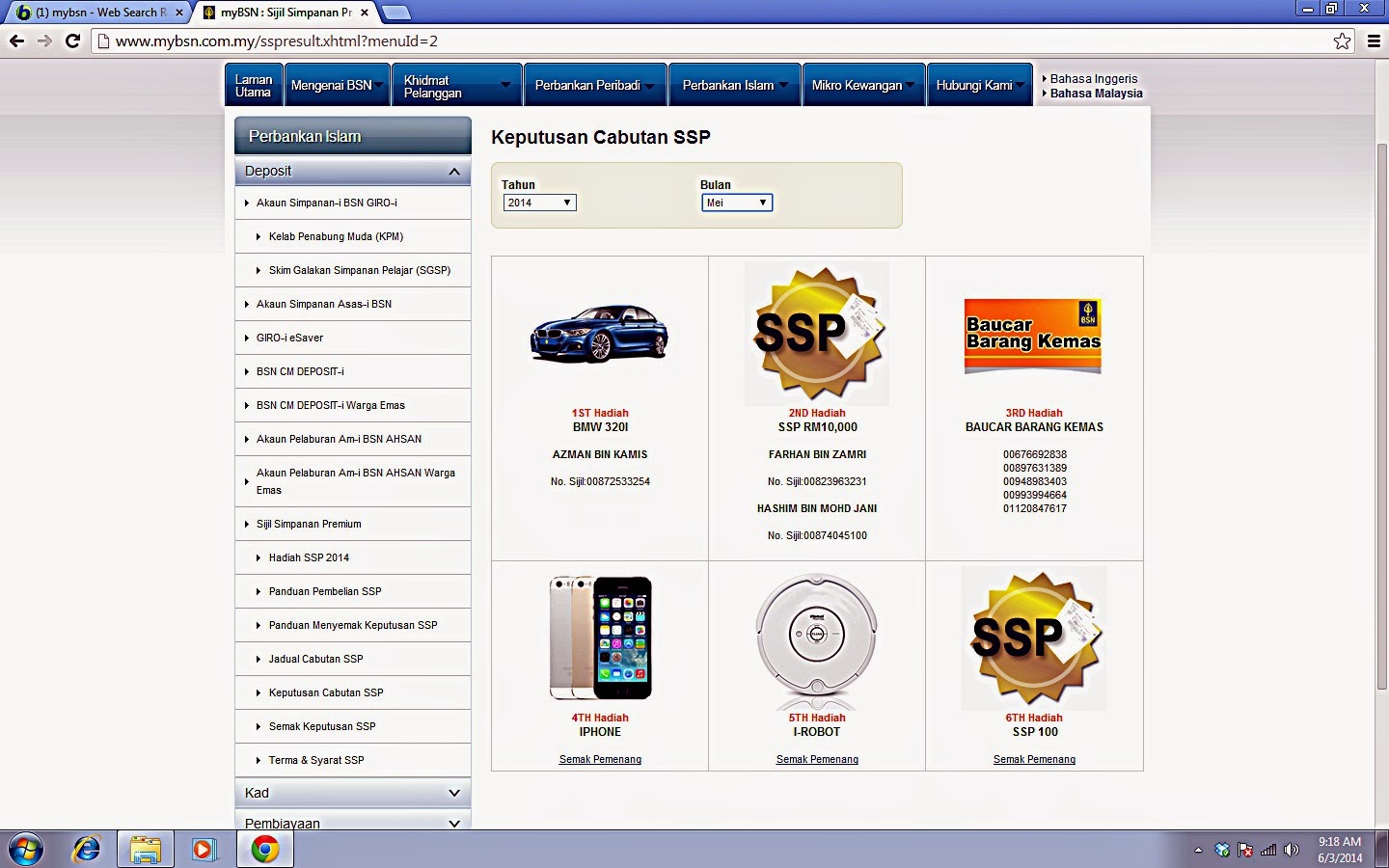
Task: Open Panduan Menyemak Keputusan SSP
Action: coord(353,625)
